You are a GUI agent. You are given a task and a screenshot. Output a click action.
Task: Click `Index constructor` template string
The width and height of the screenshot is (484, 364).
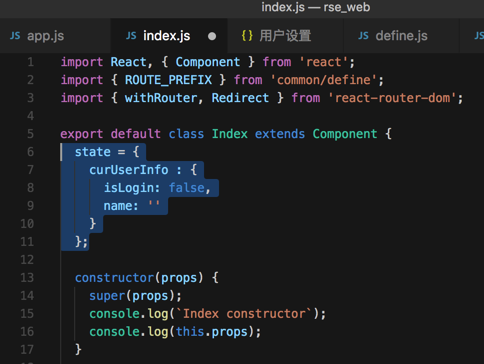pos(244,314)
